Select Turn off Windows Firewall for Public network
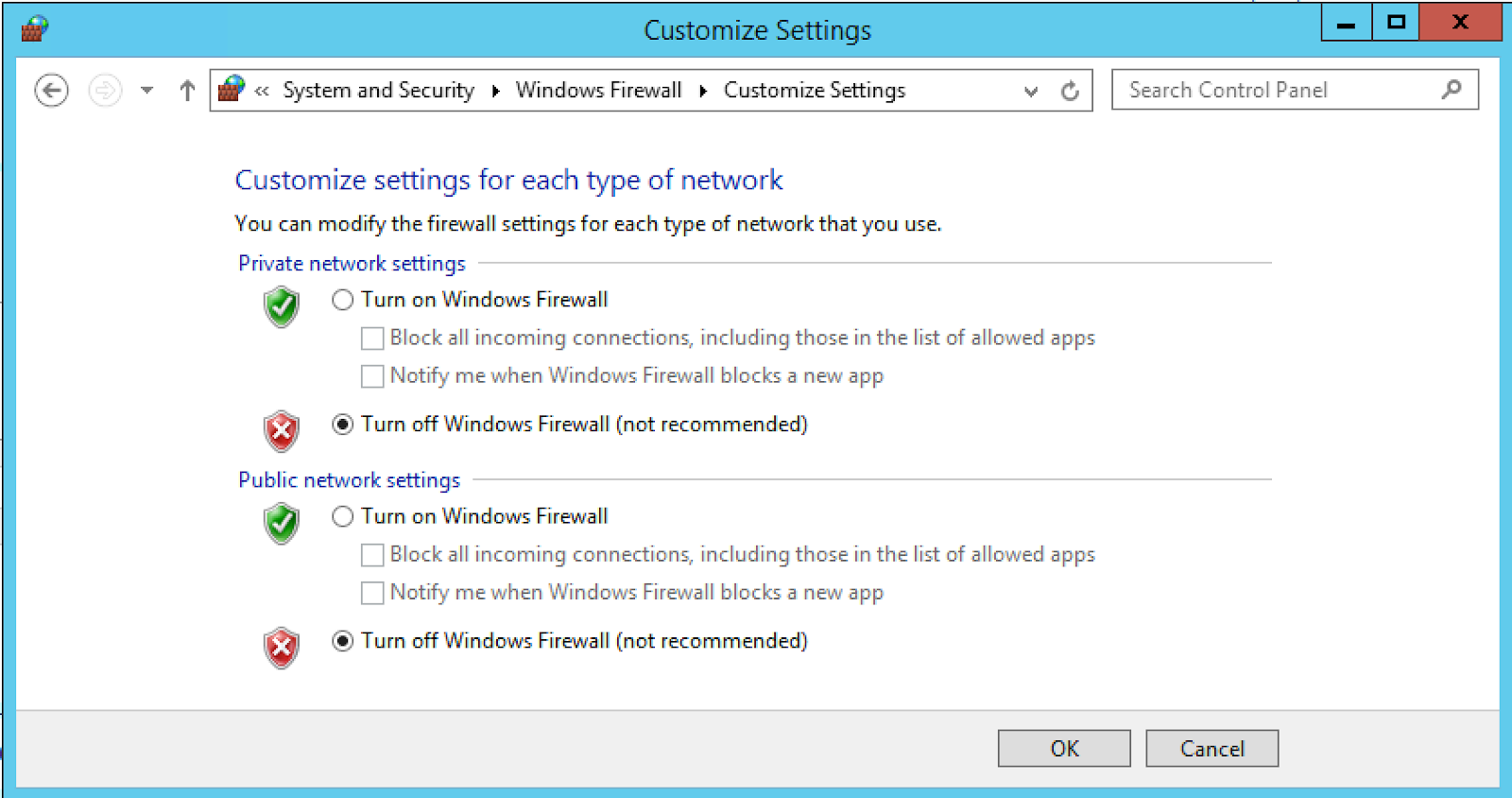The height and width of the screenshot is (798, 1512). (343, 641)
